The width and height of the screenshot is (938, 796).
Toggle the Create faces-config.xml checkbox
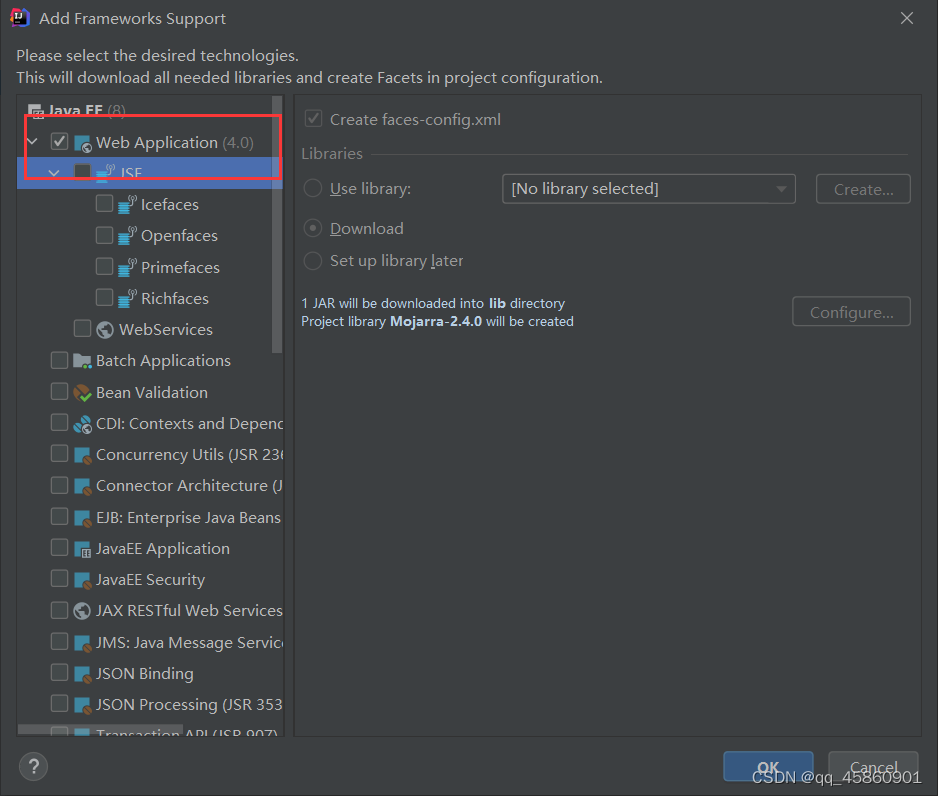(313, 118)
